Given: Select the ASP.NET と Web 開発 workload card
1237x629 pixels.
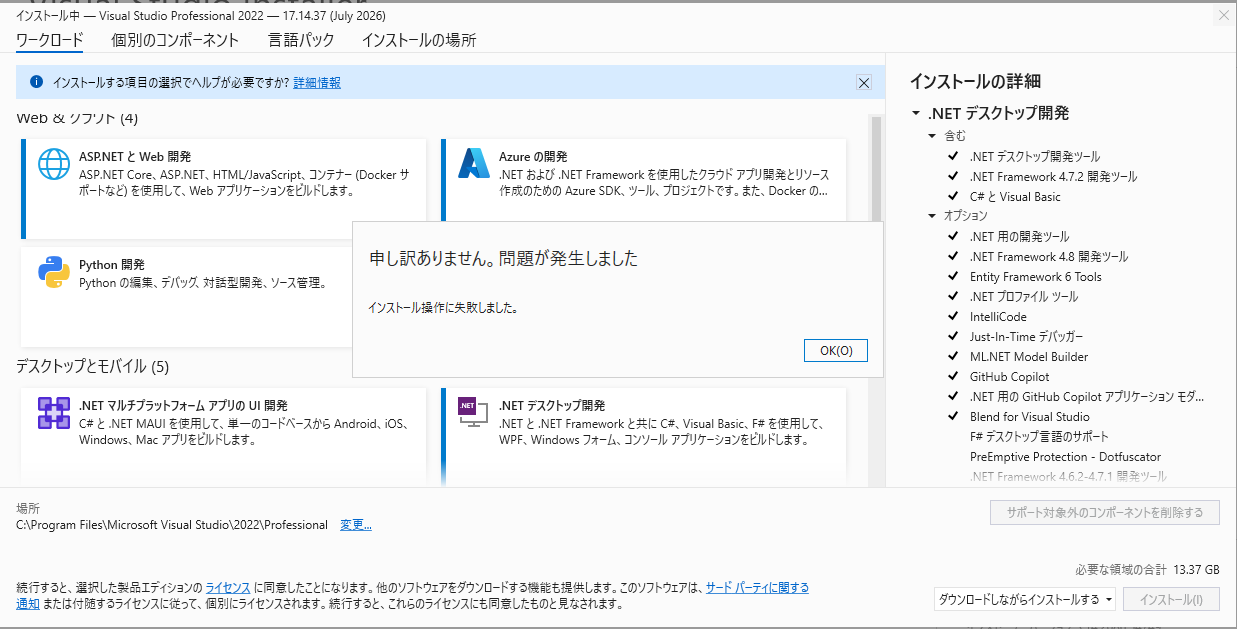Looking at the screenshot, I should pyautogui.click(x=222, y=189).
